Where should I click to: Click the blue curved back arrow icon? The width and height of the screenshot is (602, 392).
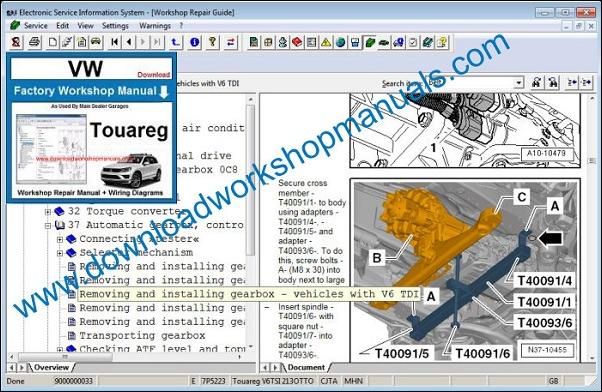coord(175,42)
